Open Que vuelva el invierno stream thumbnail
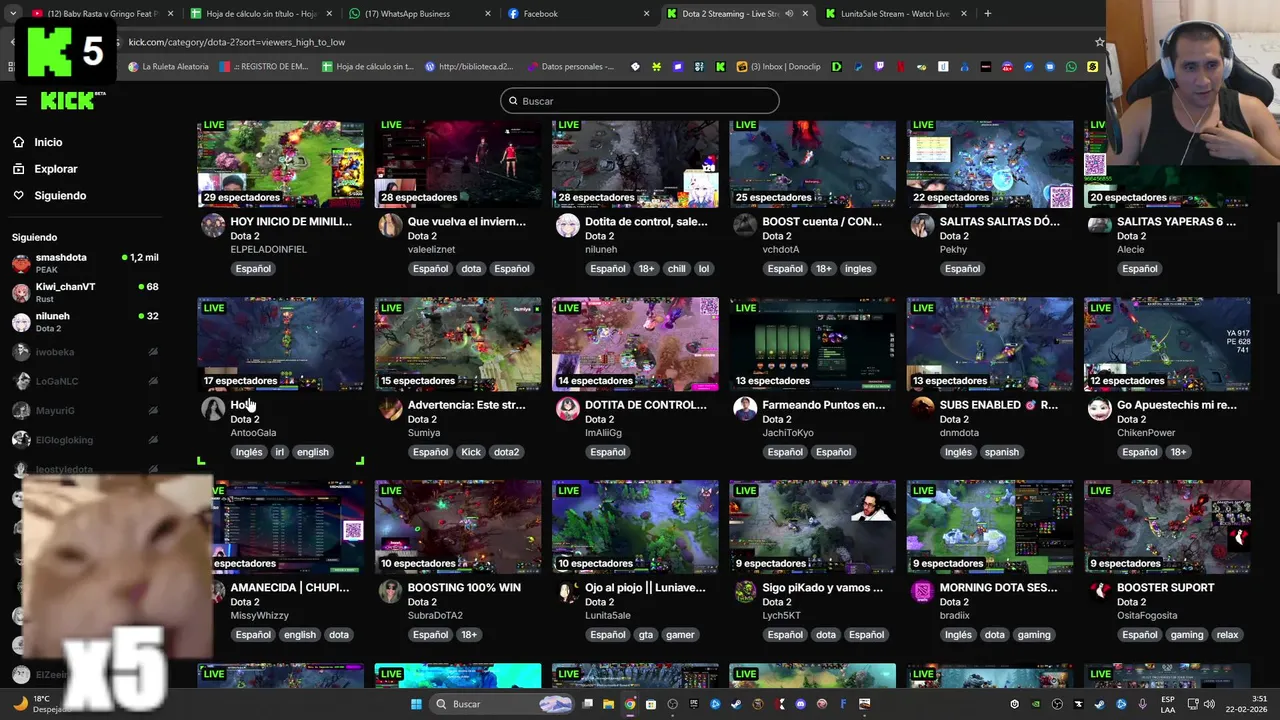The image size is (1280, 720). coord(458,163)
